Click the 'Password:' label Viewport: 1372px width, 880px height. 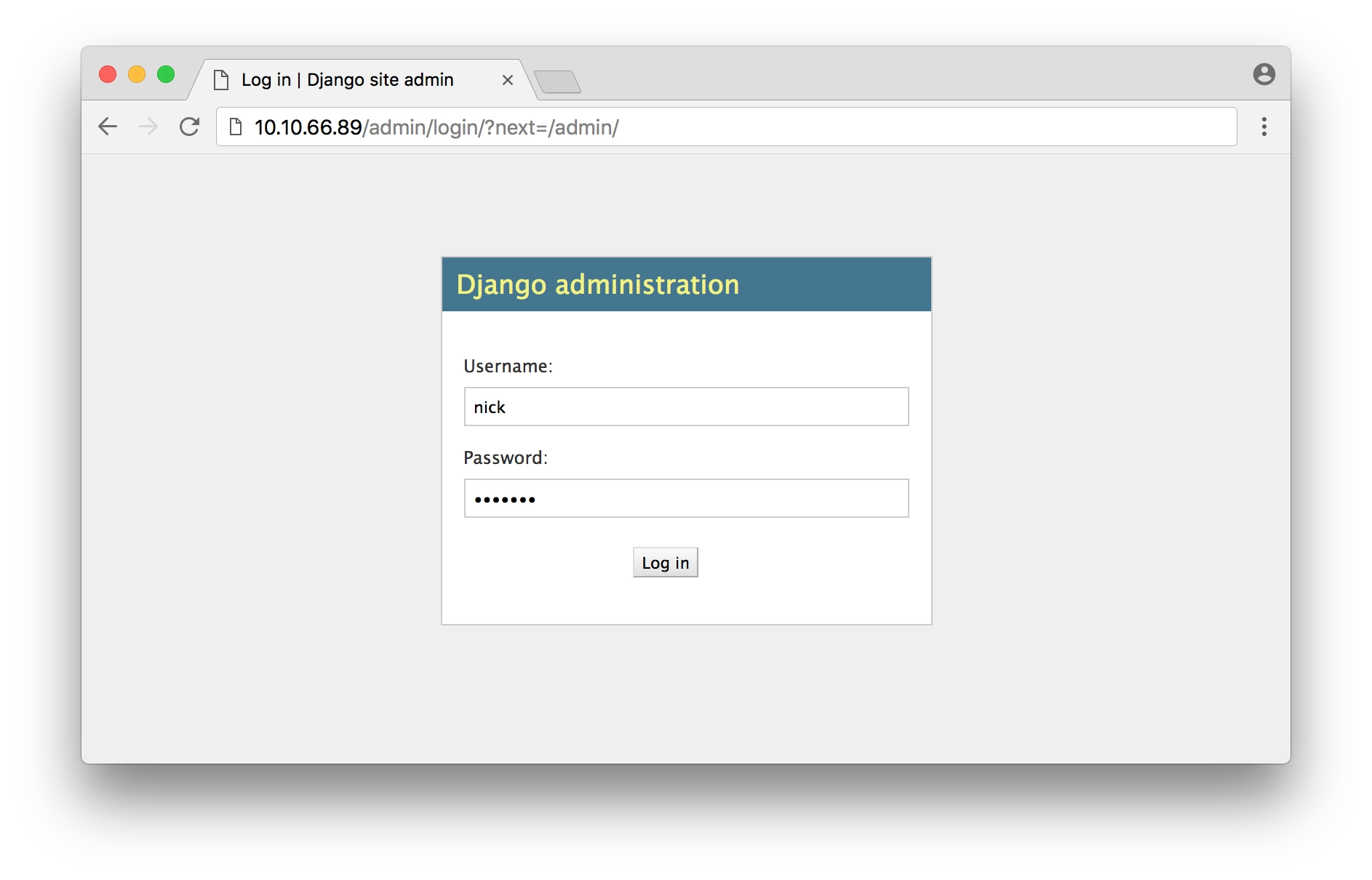pyautogui.click(x=505, y=458)
